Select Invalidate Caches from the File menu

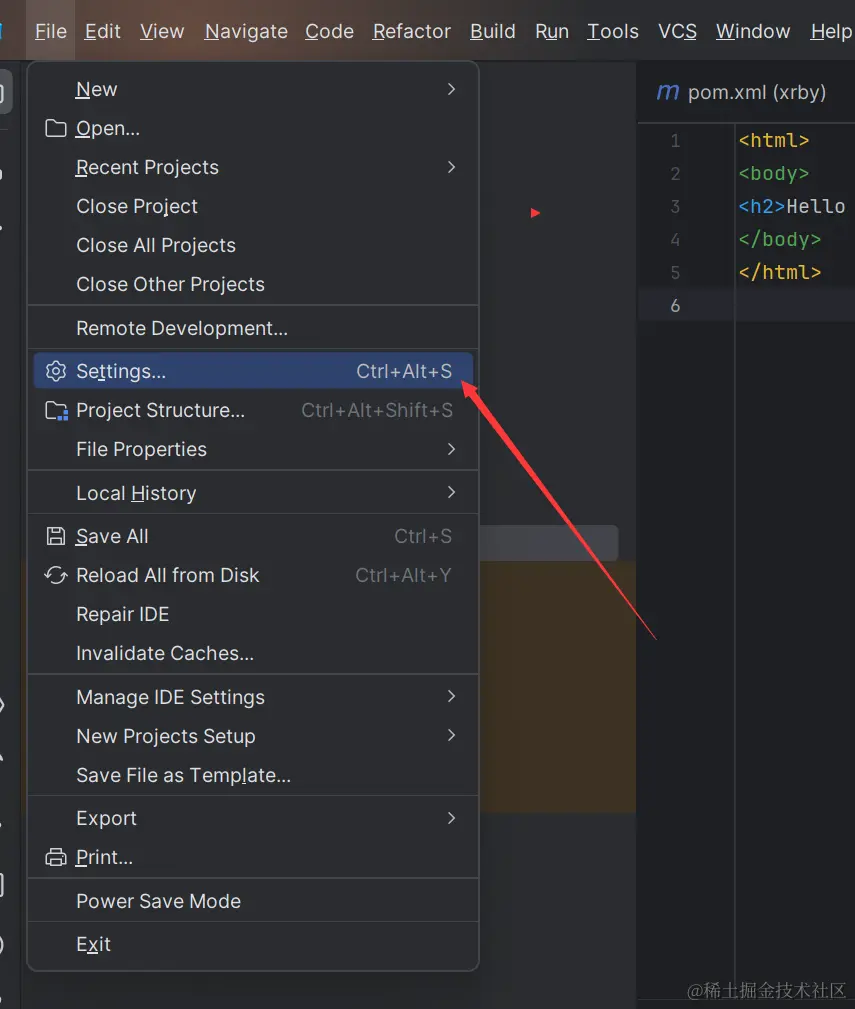pos(165,653)
